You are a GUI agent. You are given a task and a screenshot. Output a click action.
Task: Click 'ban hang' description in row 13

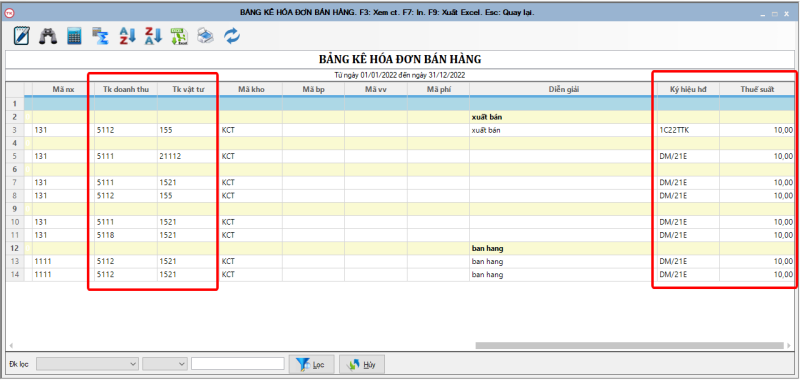click(x=563, y=262)
